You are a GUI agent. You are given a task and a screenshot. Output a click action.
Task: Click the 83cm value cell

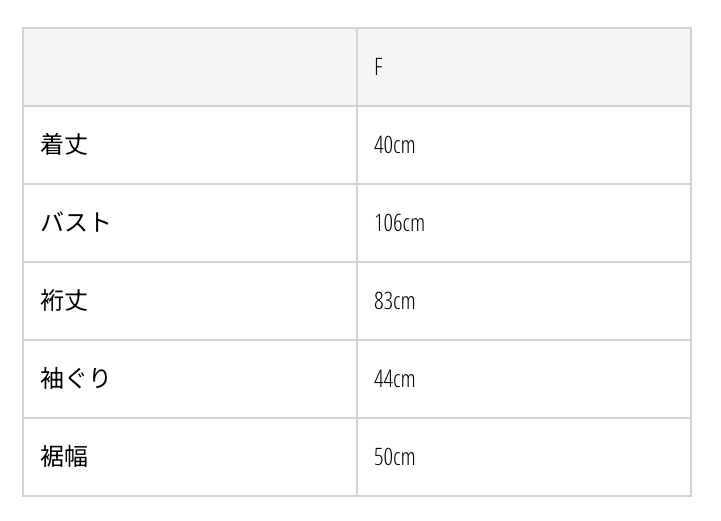click(394, 301)
